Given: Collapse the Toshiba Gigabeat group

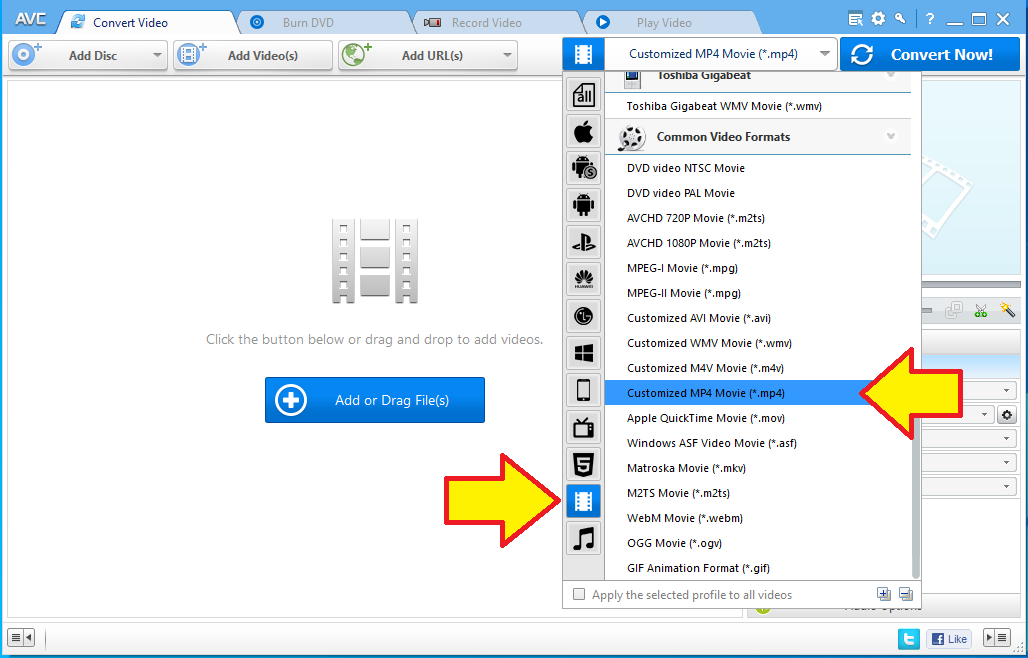Looking at the screenshot, I should (x=890, y=75).
